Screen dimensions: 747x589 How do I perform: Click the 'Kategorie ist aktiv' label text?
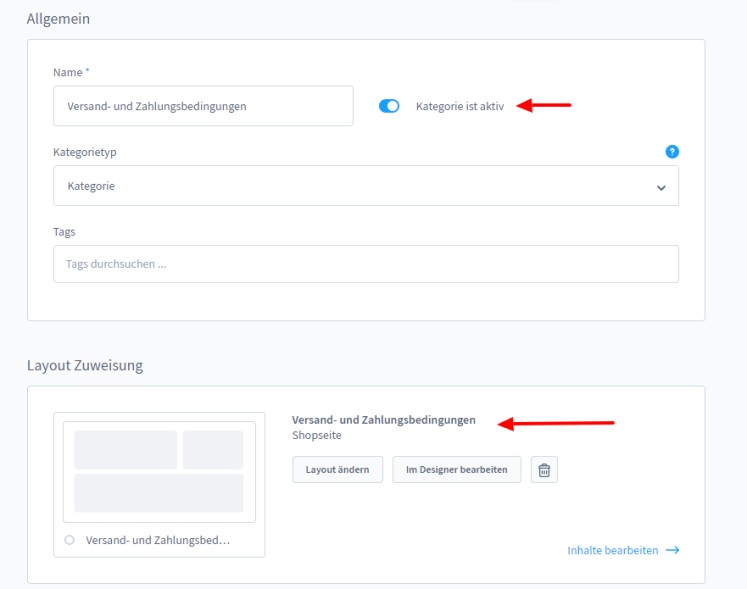point(461,106)
